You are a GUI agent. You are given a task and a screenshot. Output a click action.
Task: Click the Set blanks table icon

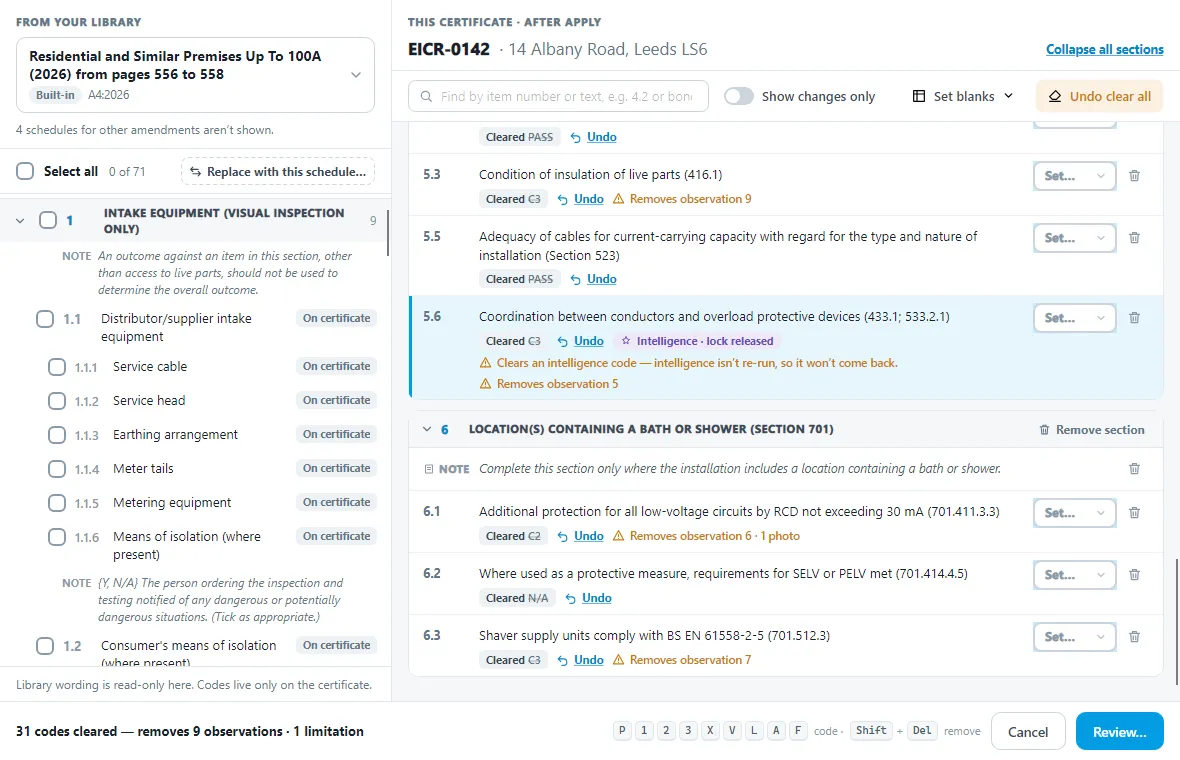919,96
